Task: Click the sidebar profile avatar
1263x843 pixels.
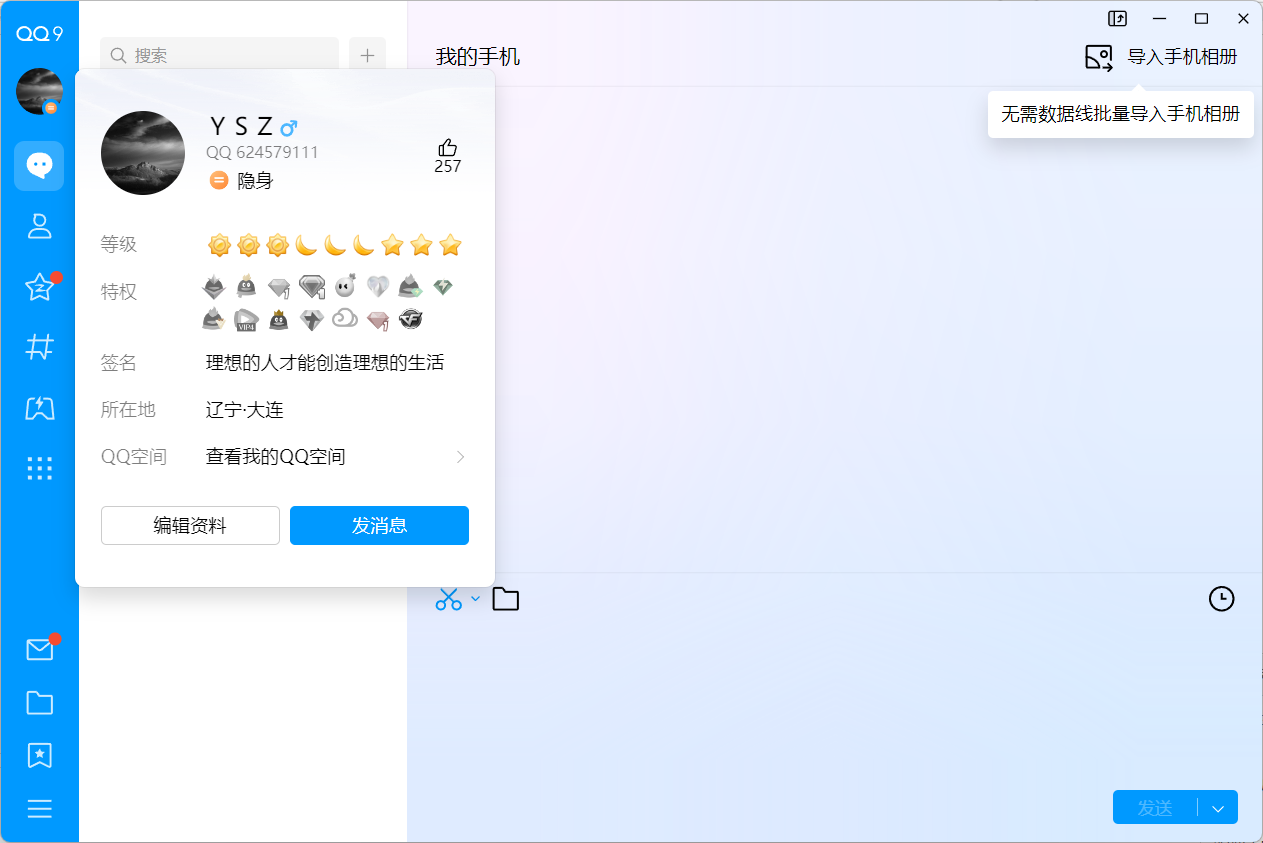Action: [x=39, y=91]
